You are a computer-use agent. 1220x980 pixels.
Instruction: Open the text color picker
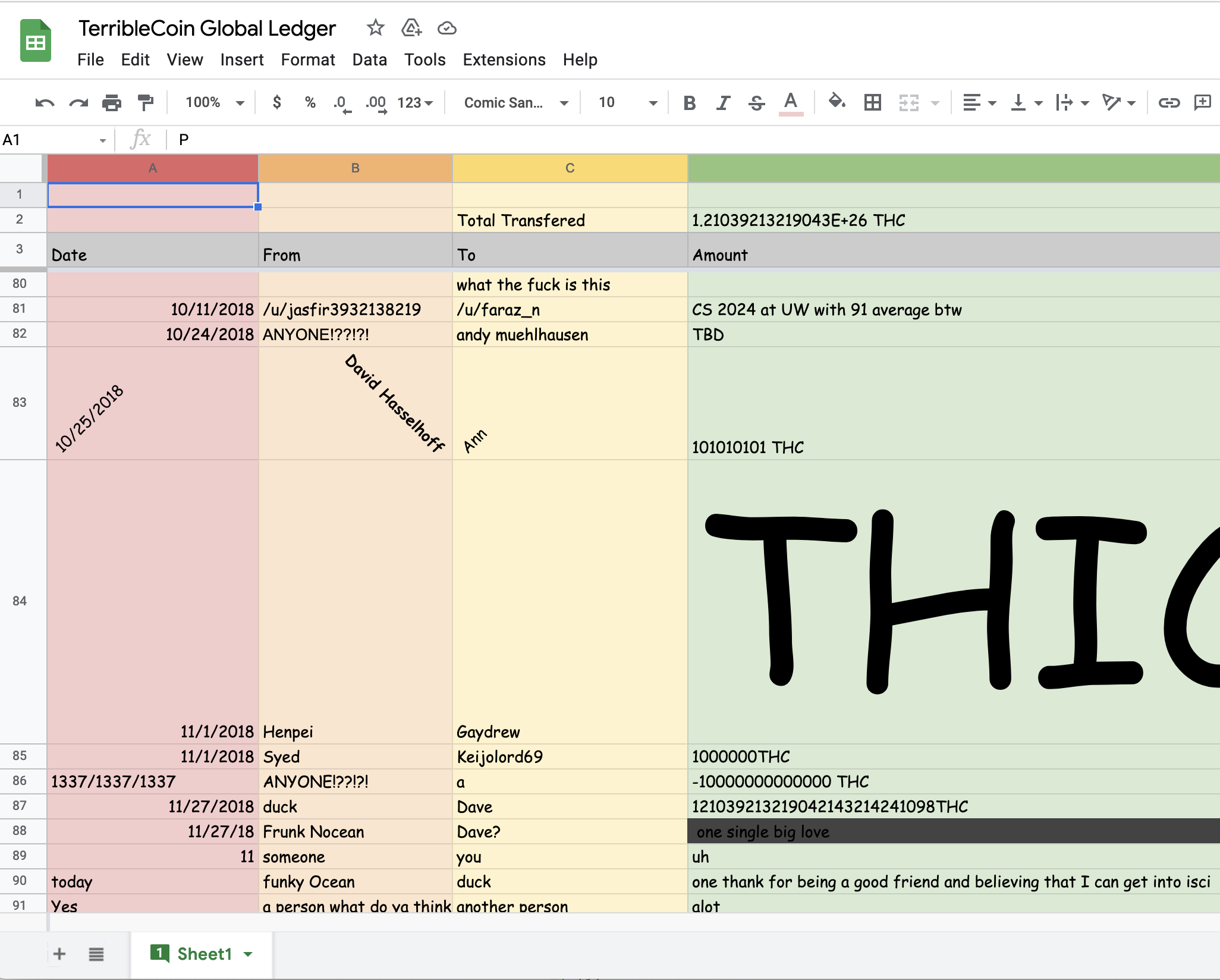point(791,103)
